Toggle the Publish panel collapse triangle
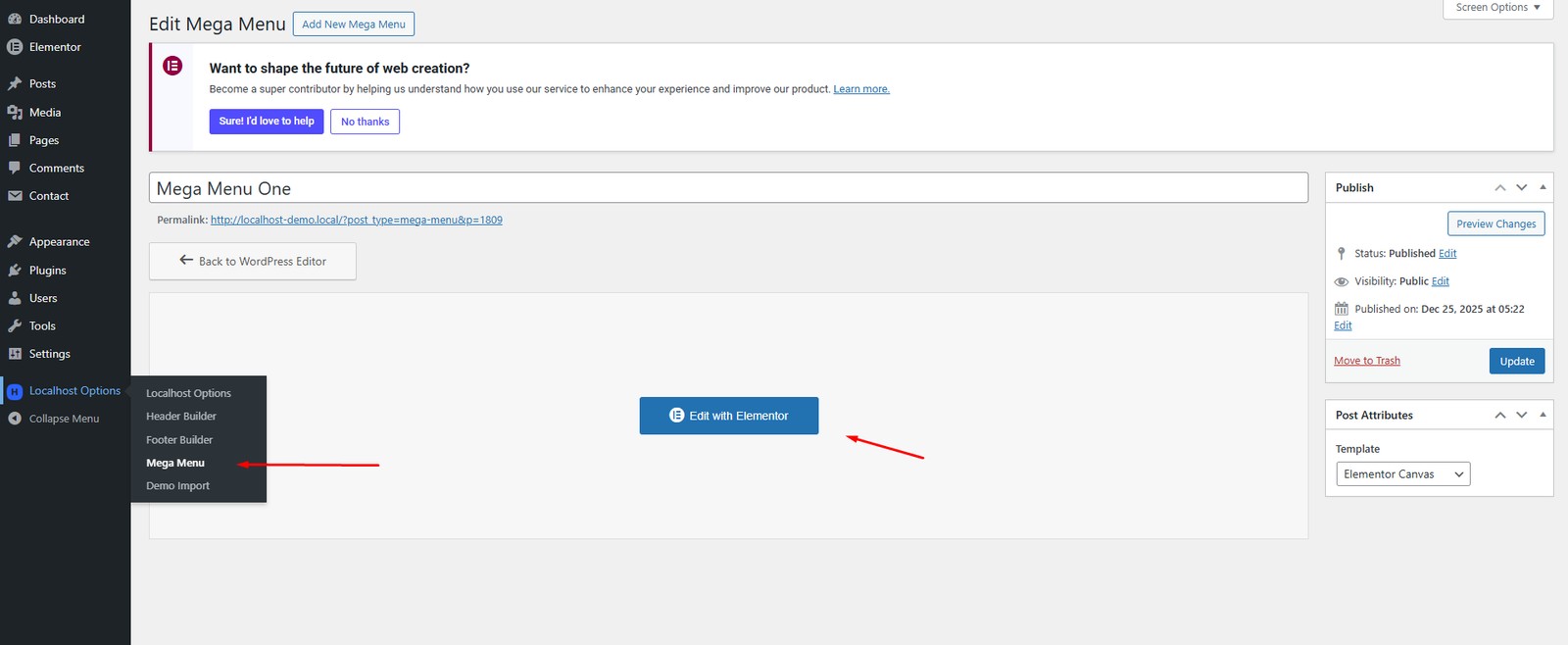Viewport: 1568px width, 645px height. tap(1543, 187)
